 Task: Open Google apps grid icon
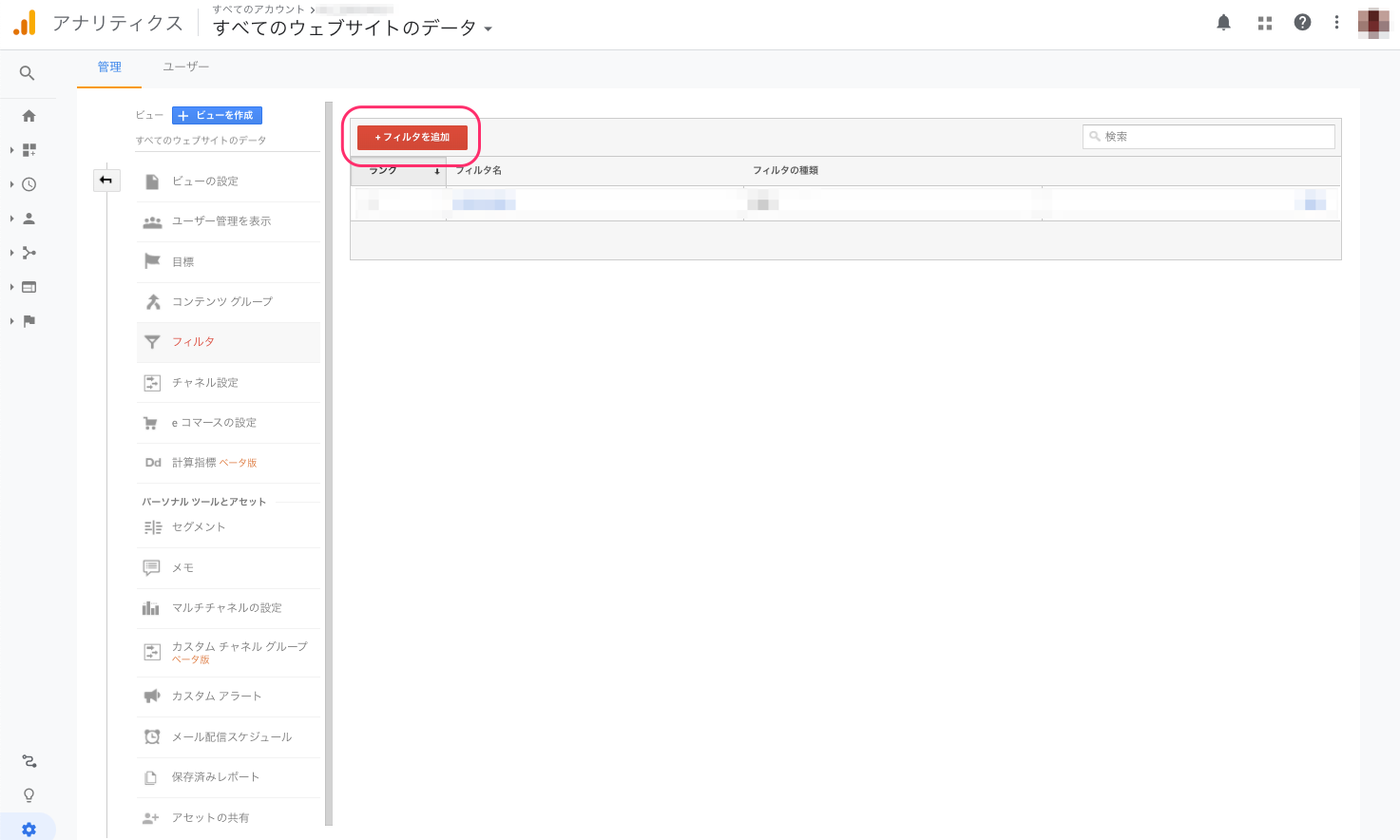[x=1264, y=23]
